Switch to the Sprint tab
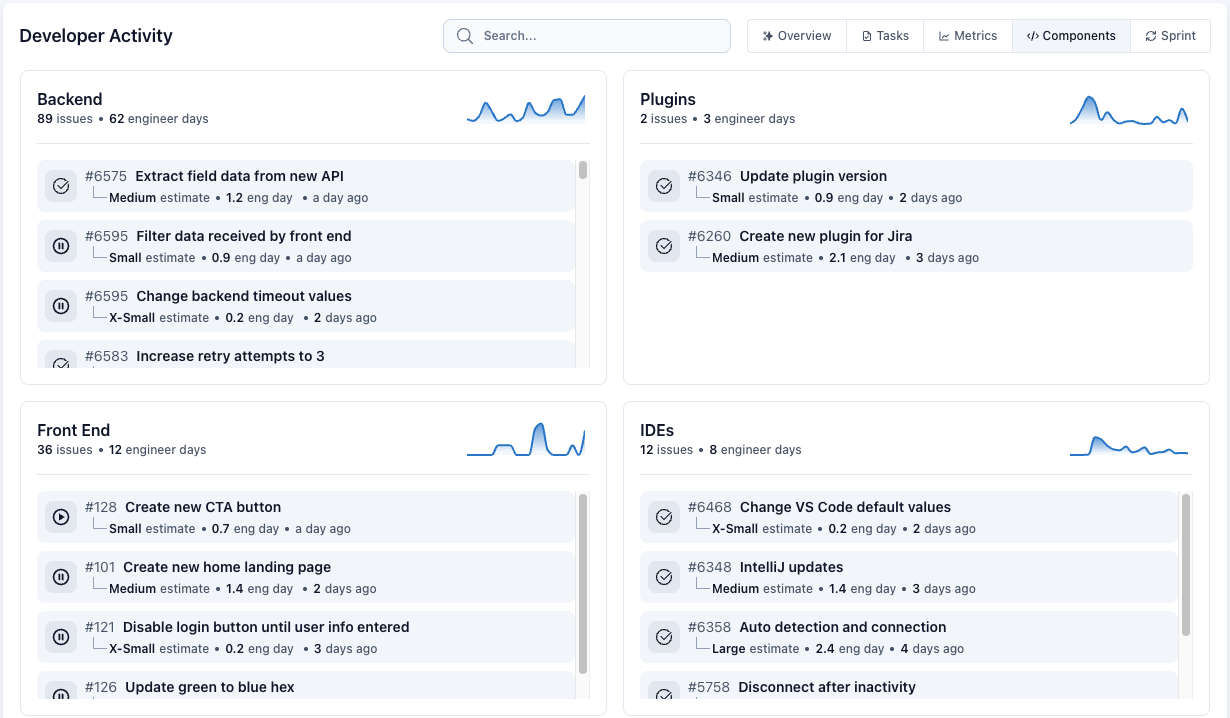The height and width of the screenshot is (718, 1230). coord(1170,35)
